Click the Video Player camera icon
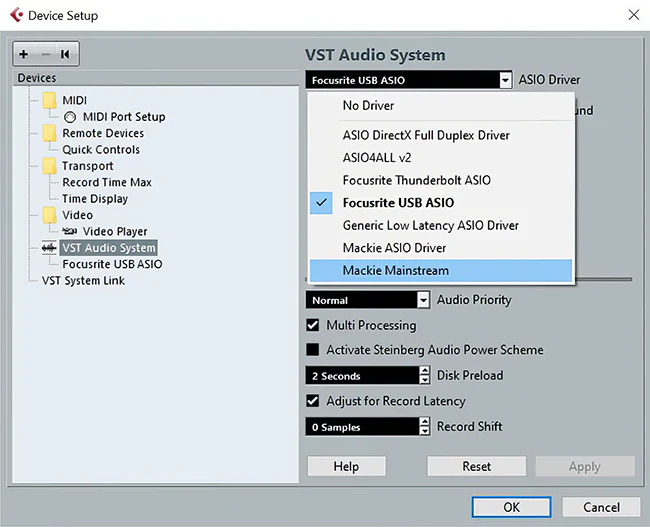This screenshot has width=650, height=527. (70, 231)
